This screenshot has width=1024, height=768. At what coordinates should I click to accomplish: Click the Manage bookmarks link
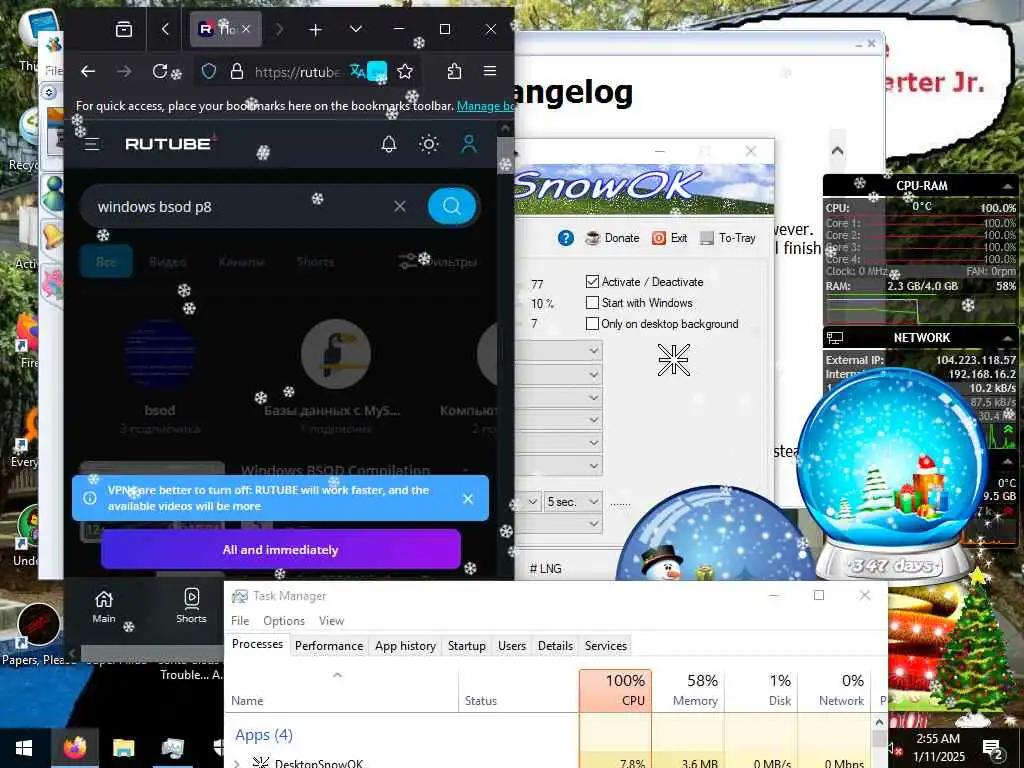point(485,106)
